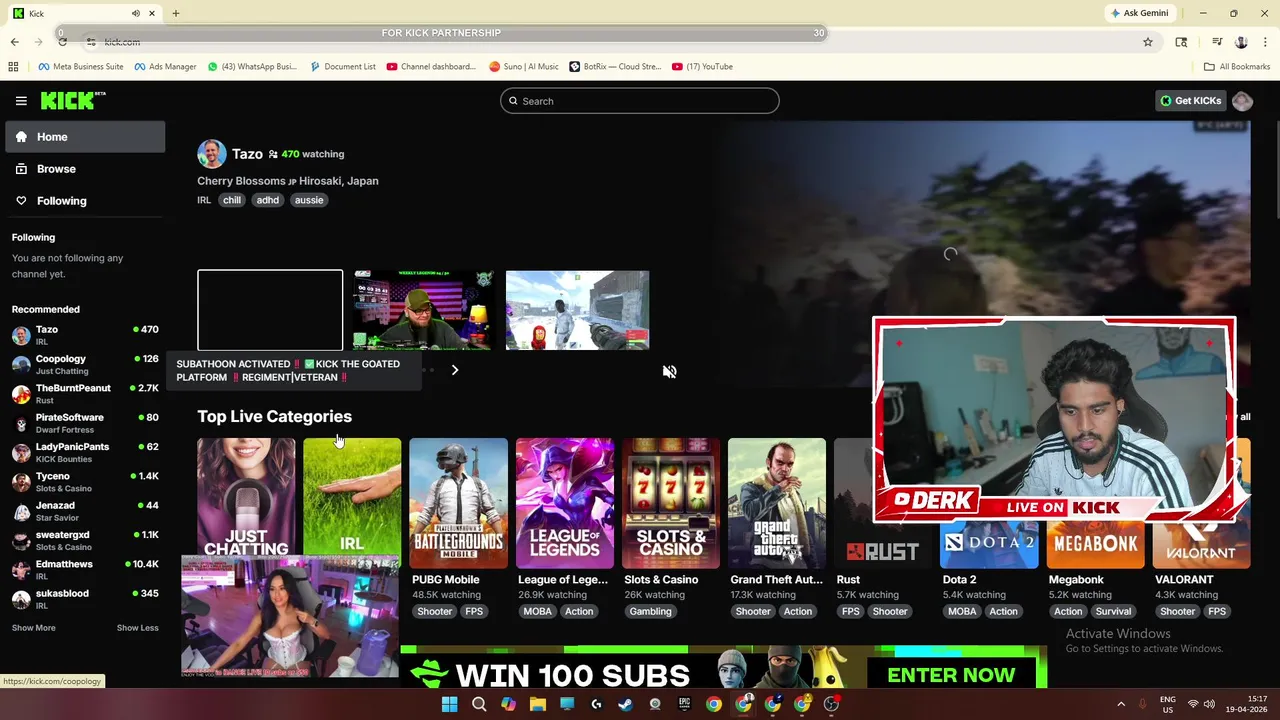Open Steam from taskbar
This screenshot has height=720, width=1280.
point(625,704)
